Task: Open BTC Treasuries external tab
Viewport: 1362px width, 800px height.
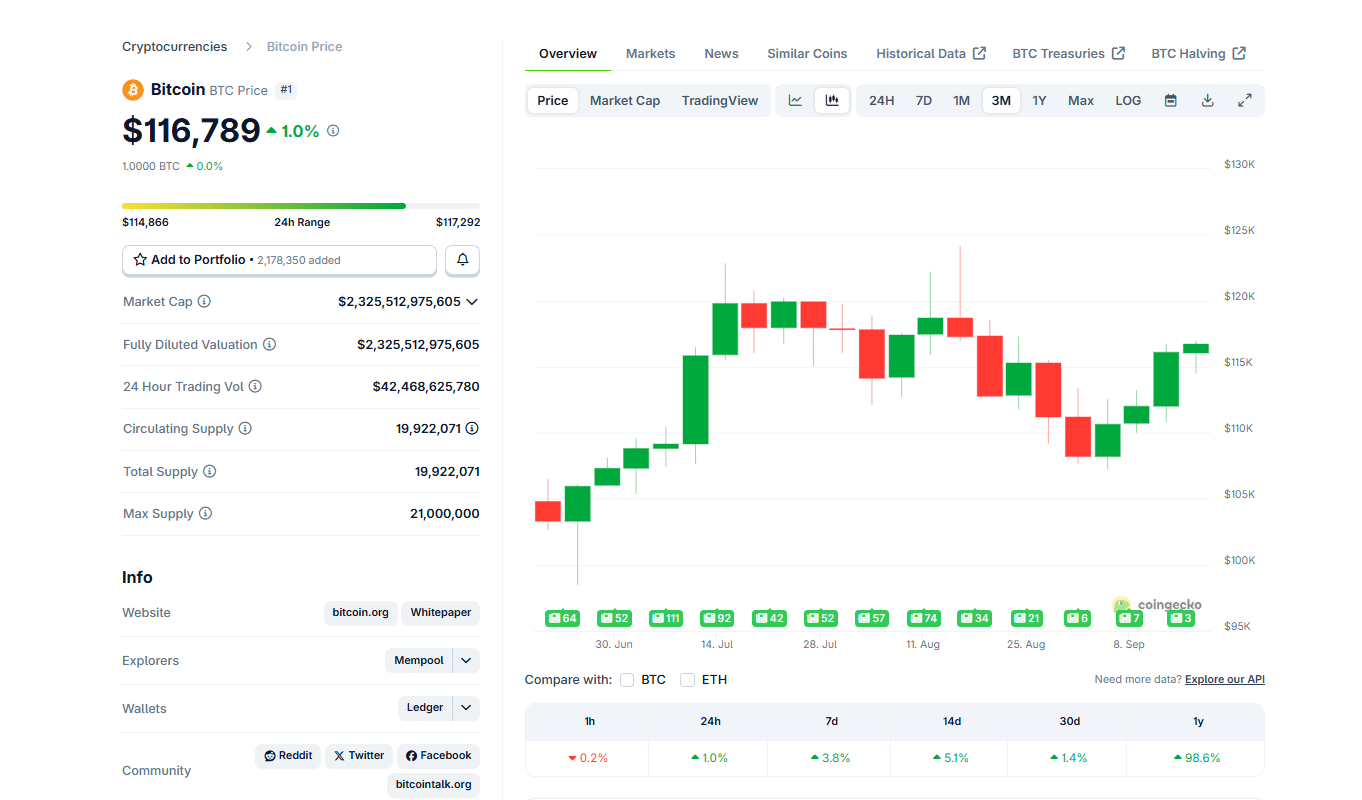Action: 1068,54
